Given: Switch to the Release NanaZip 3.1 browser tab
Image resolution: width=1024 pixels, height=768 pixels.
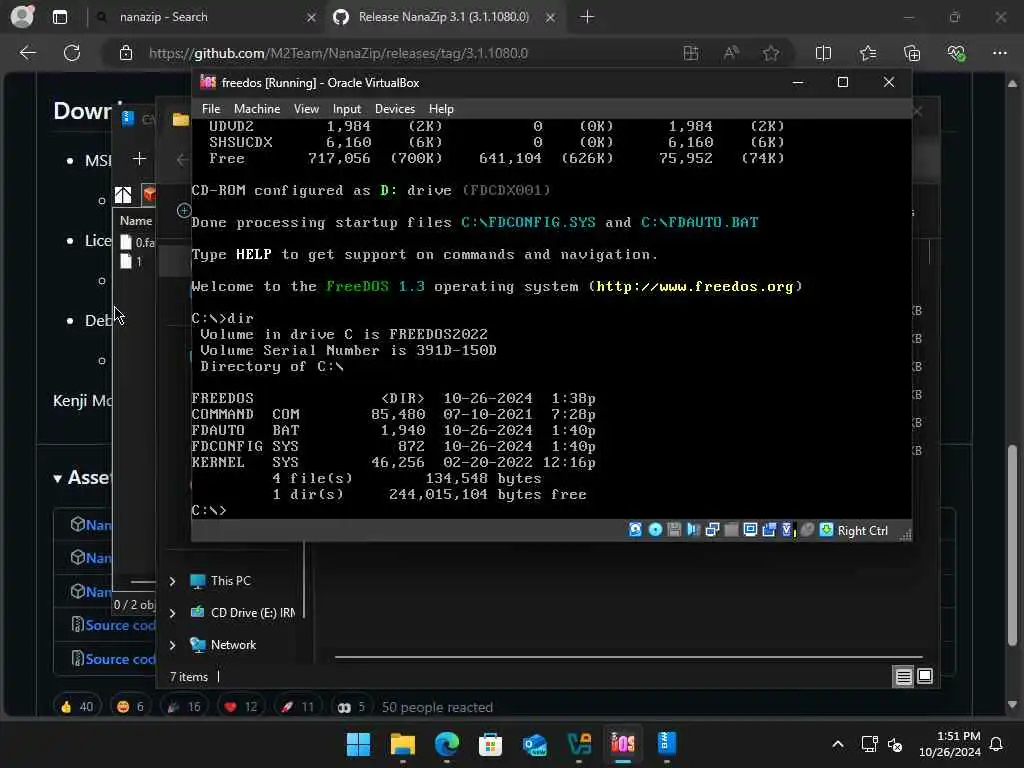Looking at the screenshot, I should 444,17.
